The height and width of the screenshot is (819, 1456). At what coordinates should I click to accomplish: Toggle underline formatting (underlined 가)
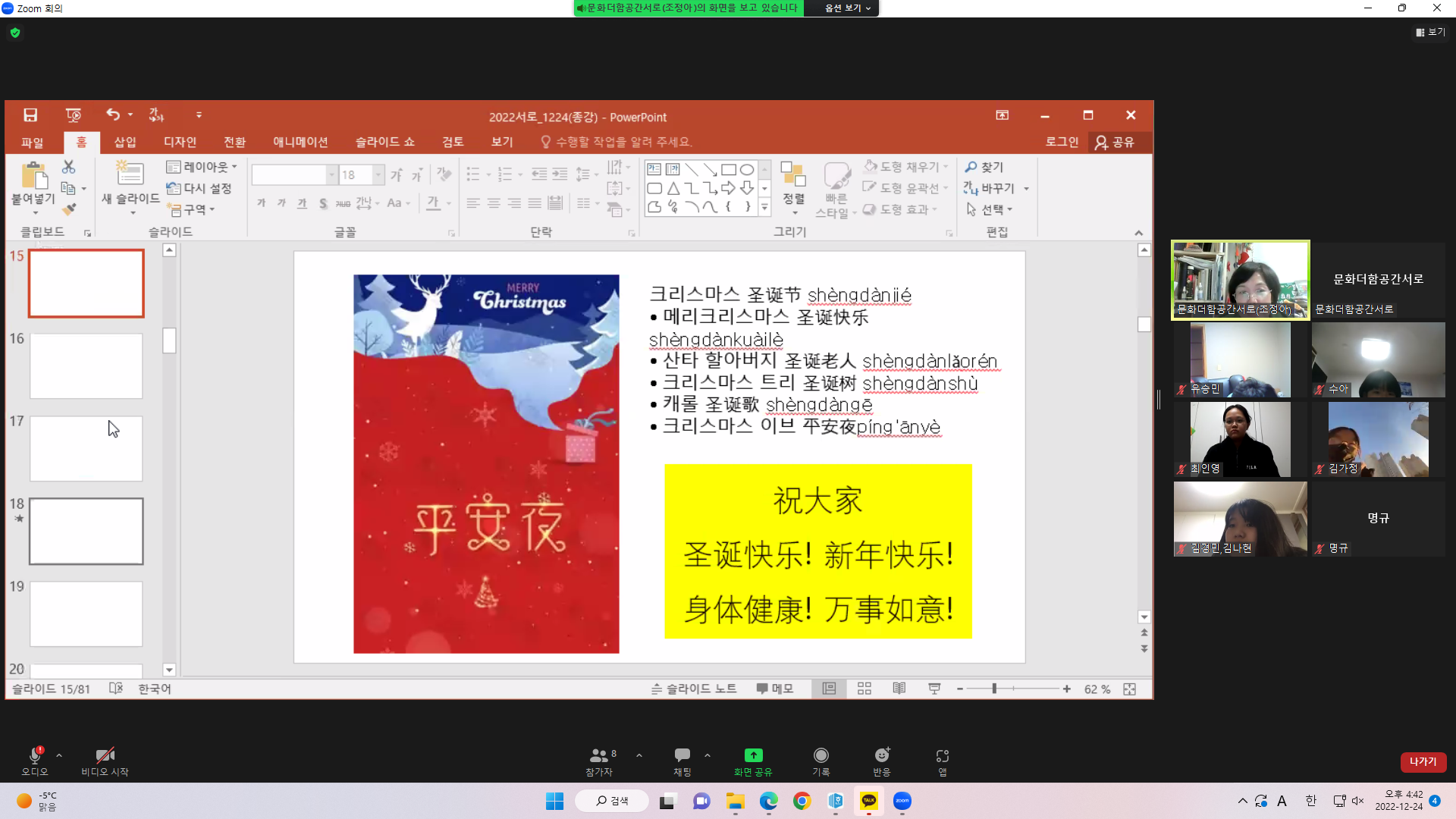tap(302, 202)
